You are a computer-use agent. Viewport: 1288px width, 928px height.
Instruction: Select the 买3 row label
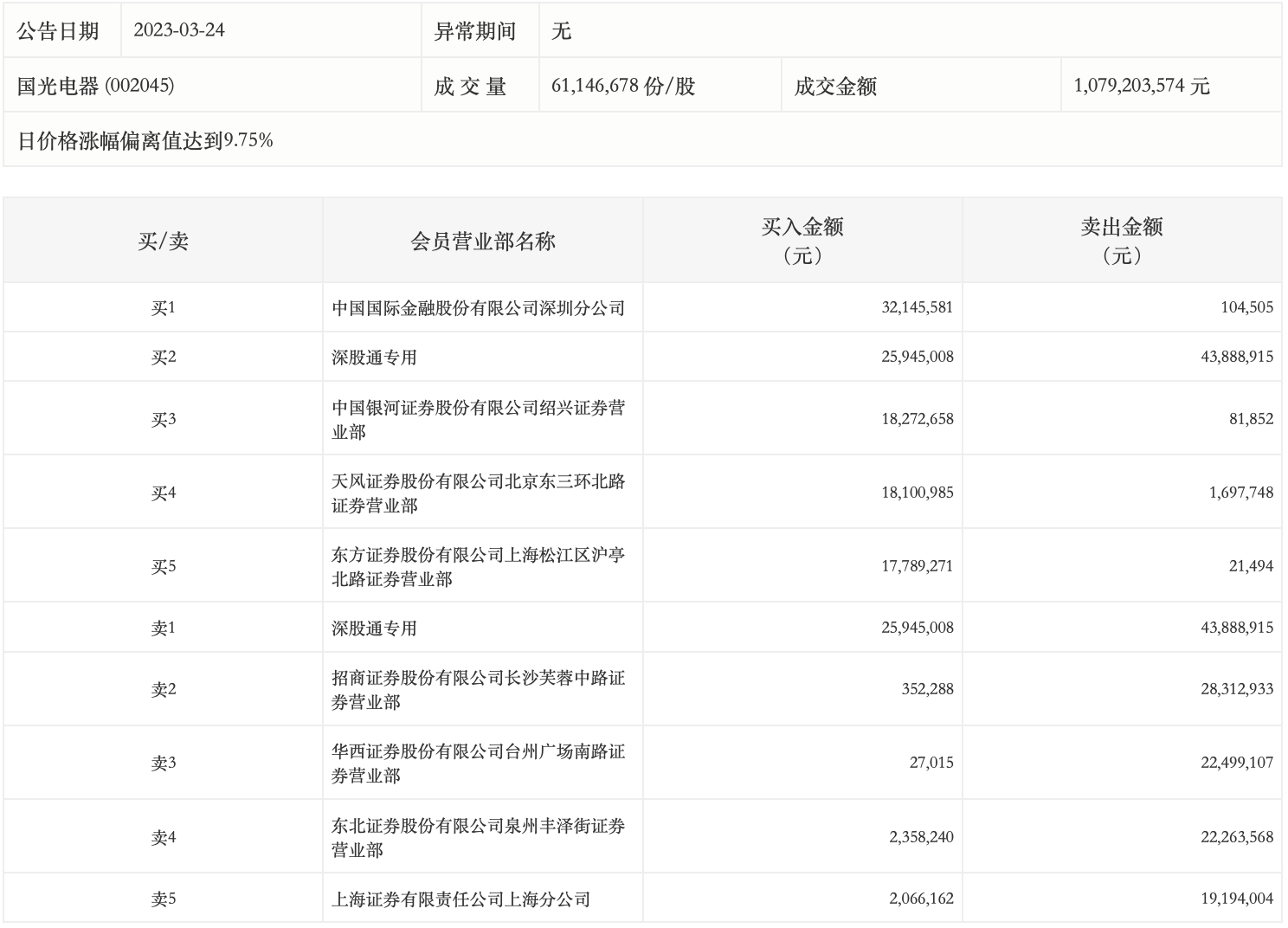coord(163,419)
